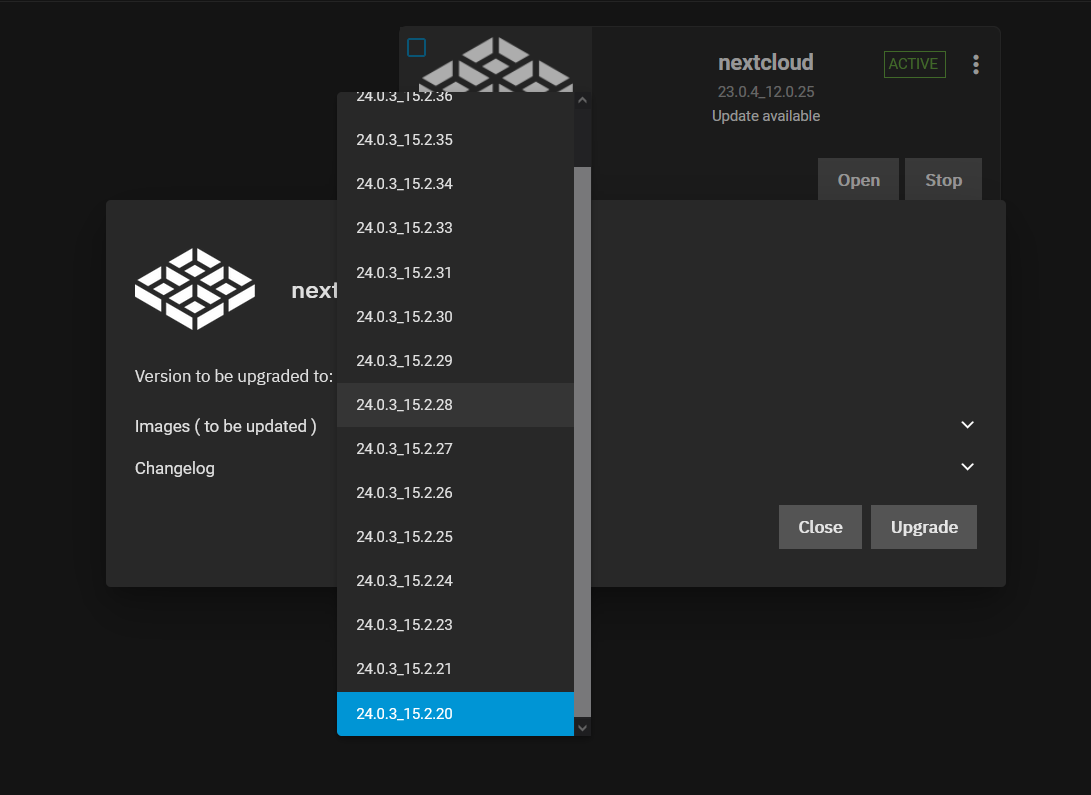Screen dimensions: 1091x795
Task: Click installed version 23.0.4_12.0.25 text
Action: [765, 92]
